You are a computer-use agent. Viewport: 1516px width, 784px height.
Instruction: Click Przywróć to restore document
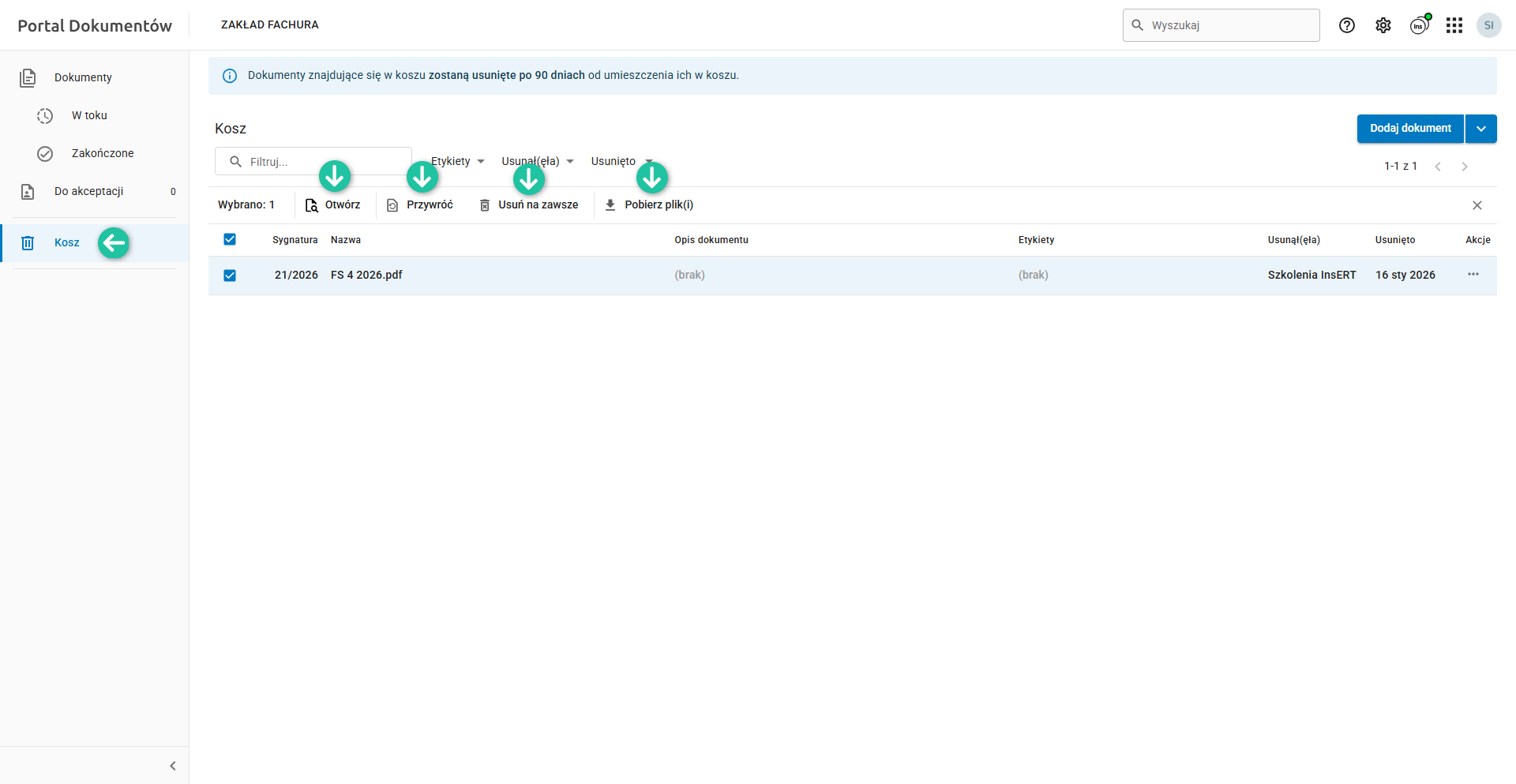[x=420, y=205]
